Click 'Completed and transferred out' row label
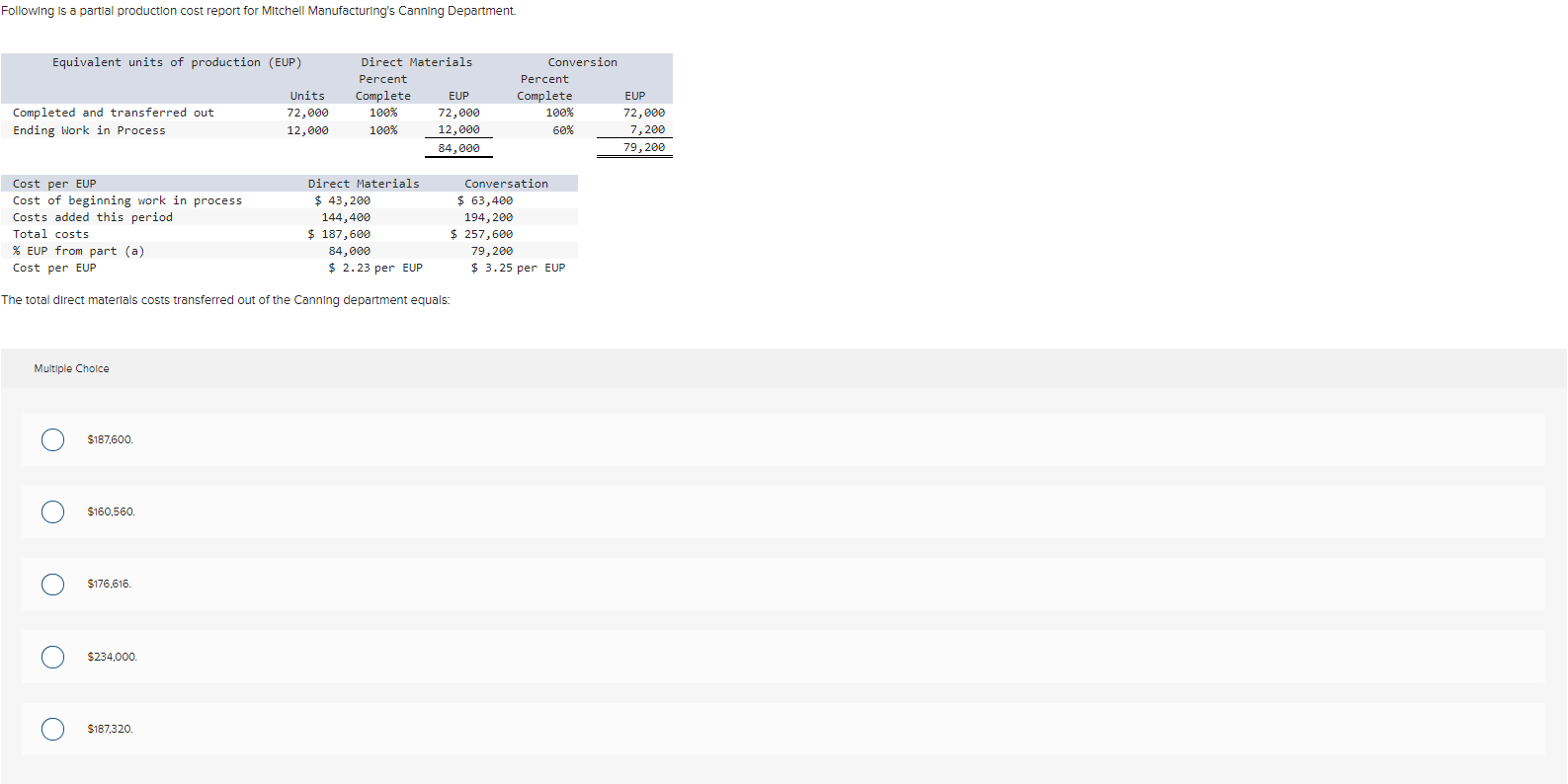1568x784 pixels. click(x=114, y=113)
